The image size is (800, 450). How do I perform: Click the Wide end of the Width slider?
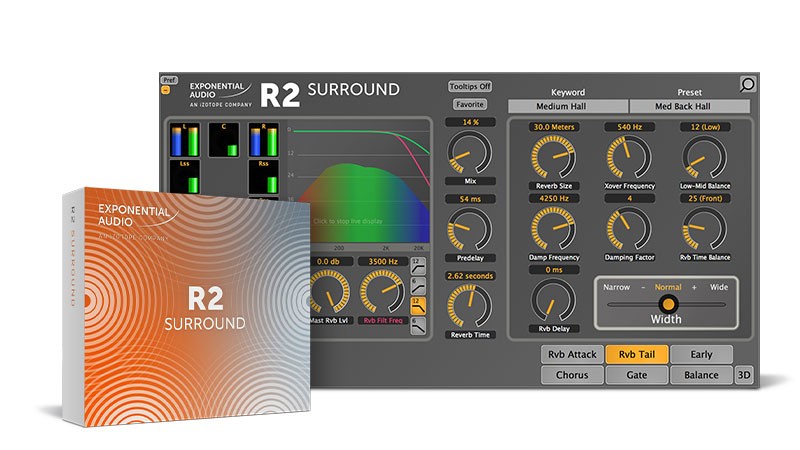tap(719, 287)
